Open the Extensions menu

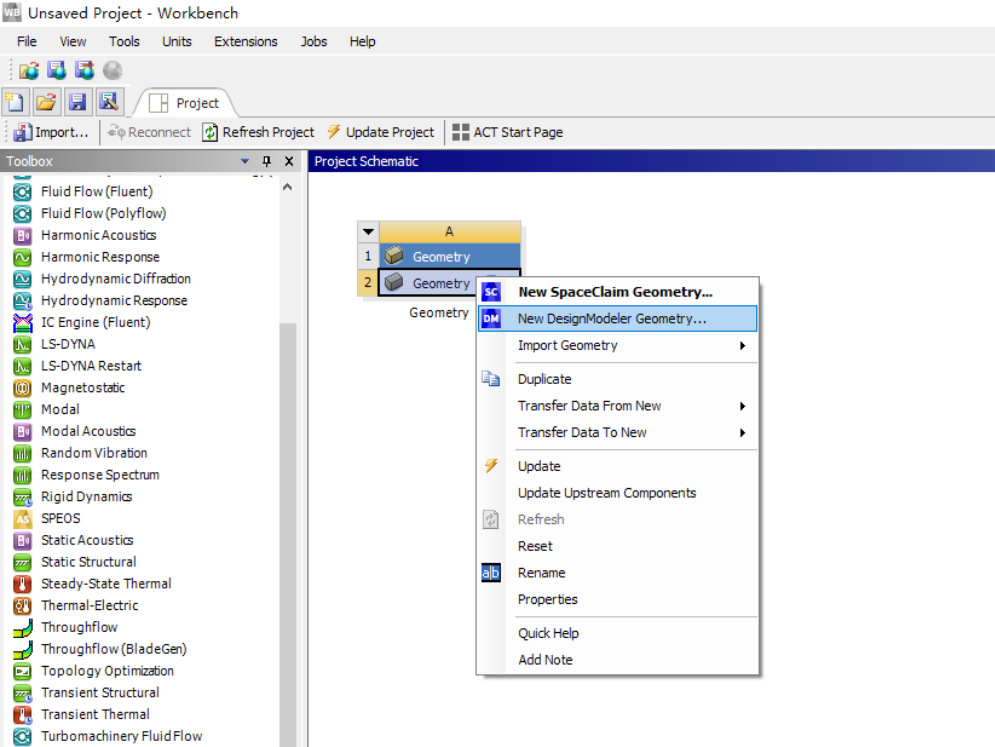[246, 42]
